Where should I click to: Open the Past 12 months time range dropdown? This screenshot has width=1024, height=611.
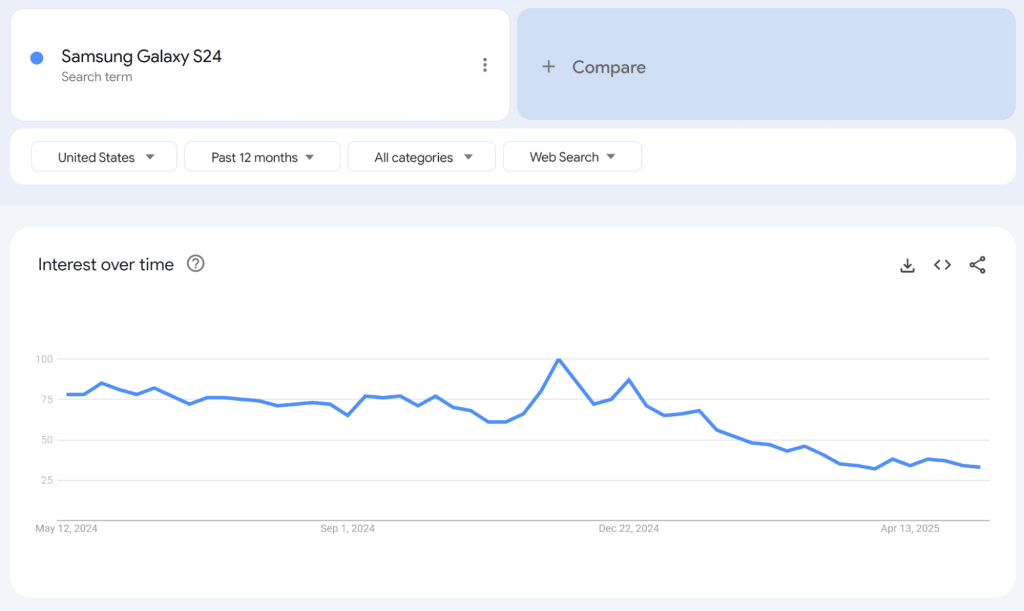(262, 157)
